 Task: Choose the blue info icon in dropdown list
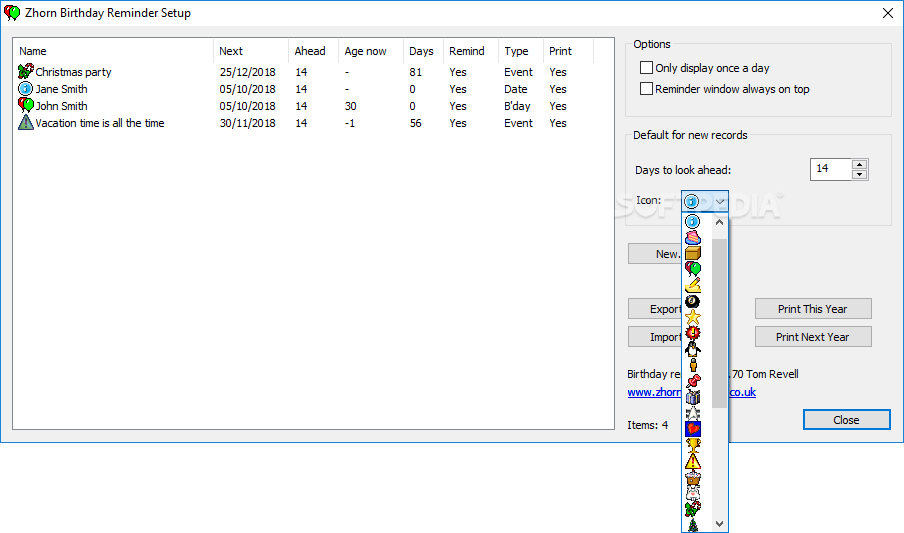(692, 222)
